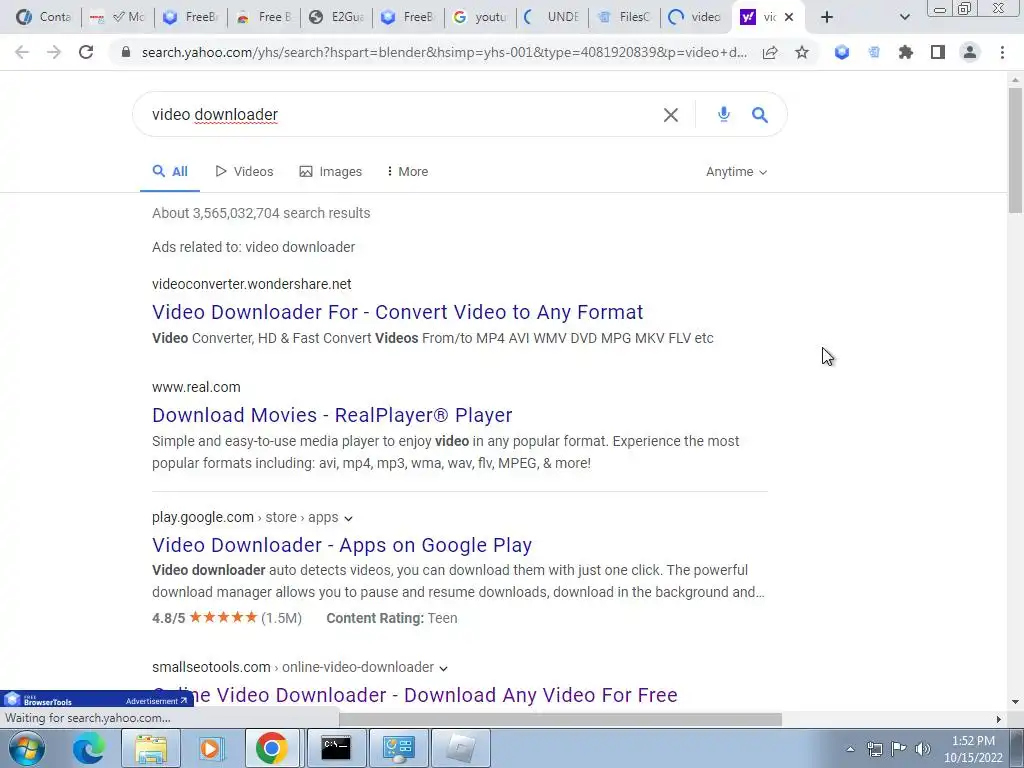
Task: Open the Windows Start orb
Action: point(27,748)
